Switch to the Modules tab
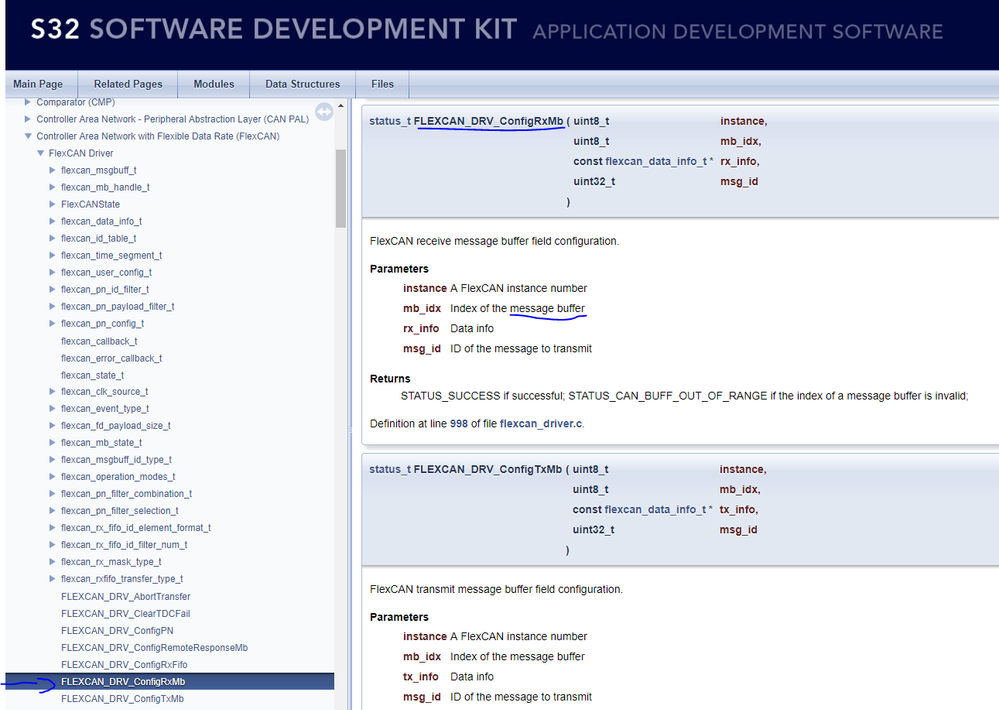This screenshot has width=999, height=710. pyautogui.click(x=213, y=84)
